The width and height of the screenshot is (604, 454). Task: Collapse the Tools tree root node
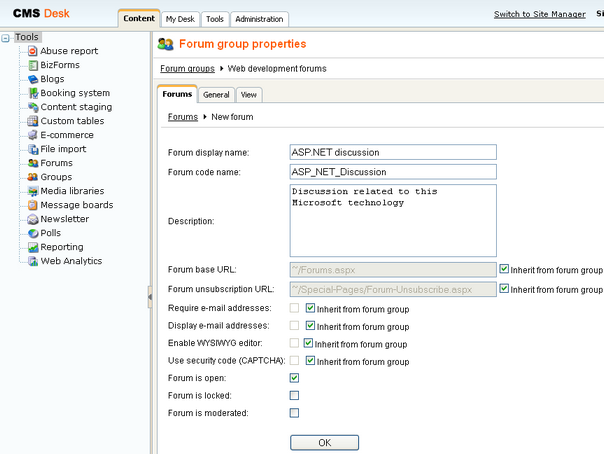click(6, 38)
